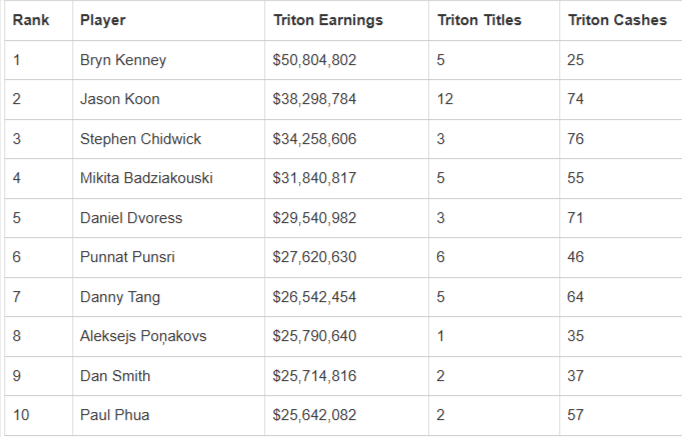Select the Triton Earnings column header
682x437 pixels.
[x=327, y=20]
